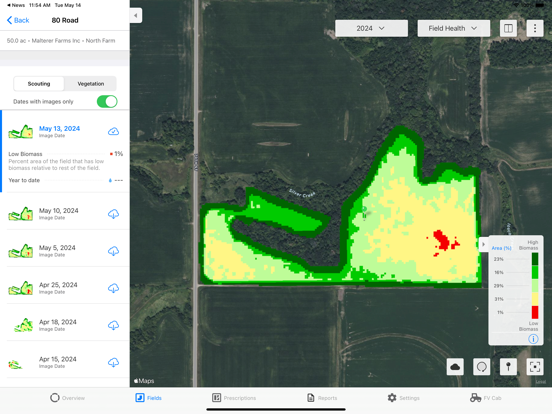Viewport: 552px width, 414px height.
Task: Open the 2024 year dropdown
Action: [371, 29]
